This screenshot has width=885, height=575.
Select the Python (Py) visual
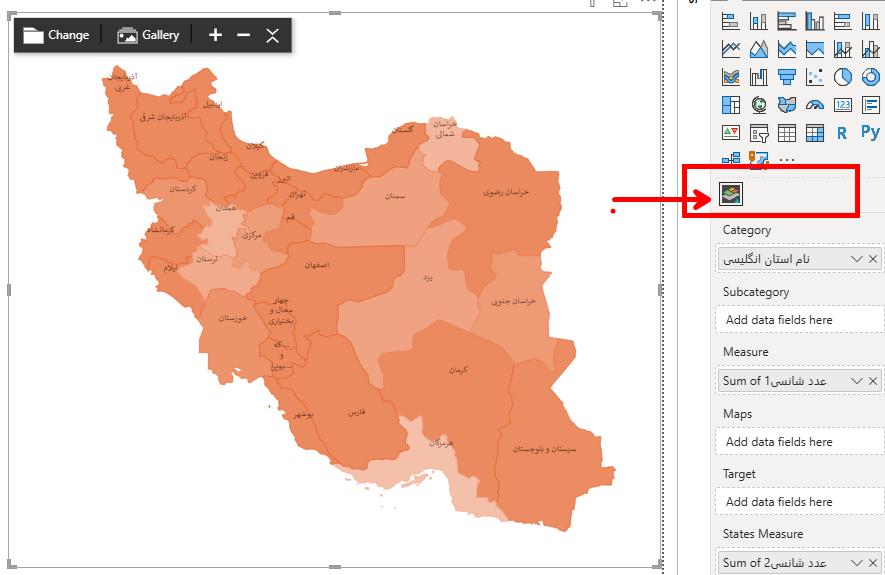click(870, 133)
